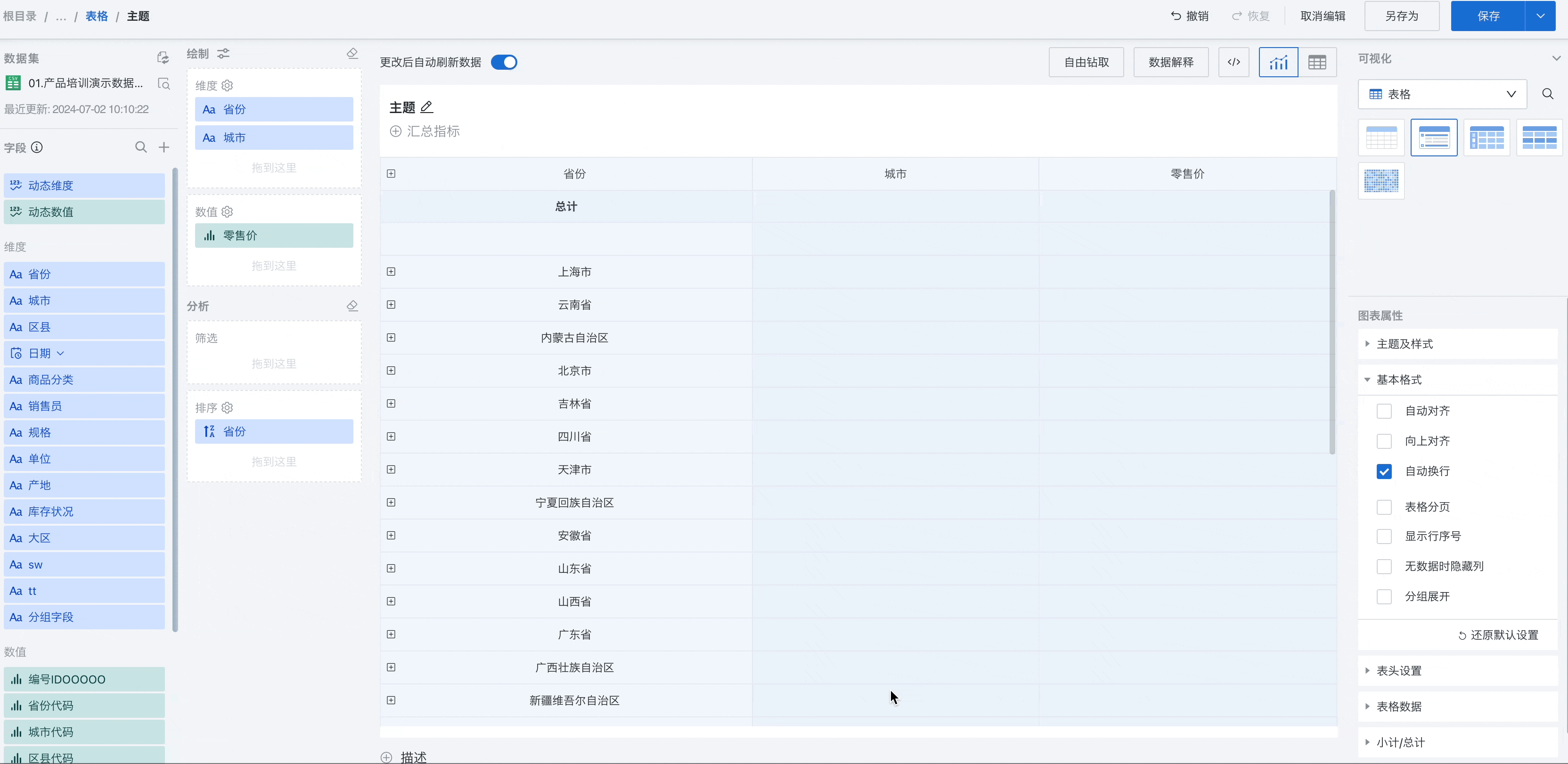Search visualization types with magnifier icon
Image resolution: width=1568 pixels, height=764 pixels.
(1548, 94)
